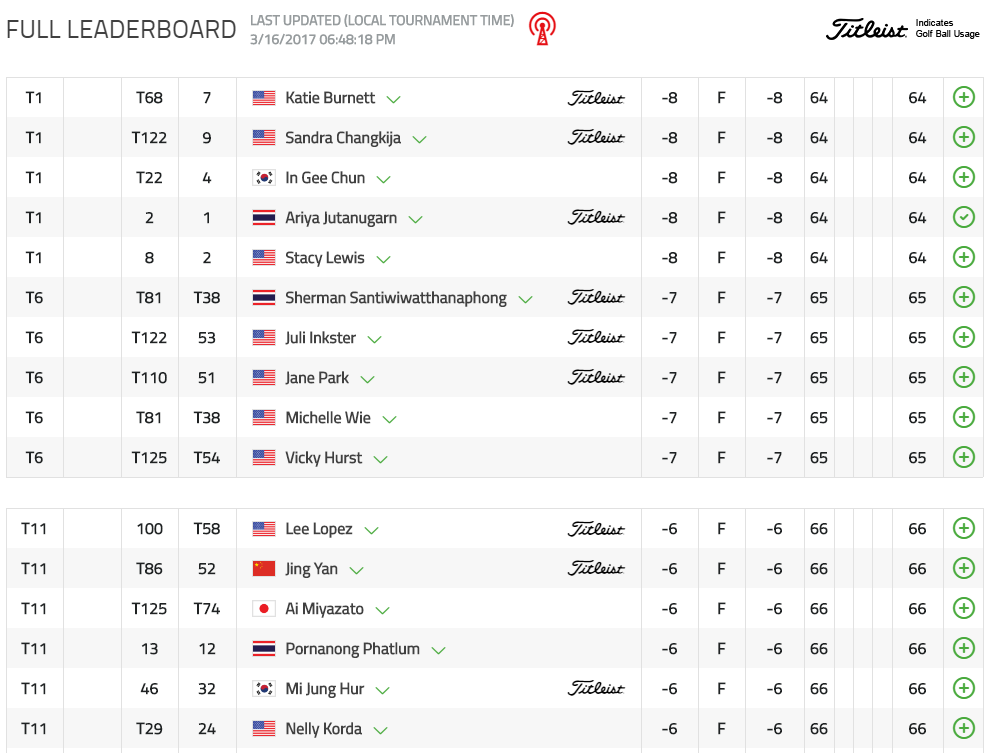Viewport: 992px width, 753px height.
Task: Click Lee Lopez's player name
Action: point(318,529)
